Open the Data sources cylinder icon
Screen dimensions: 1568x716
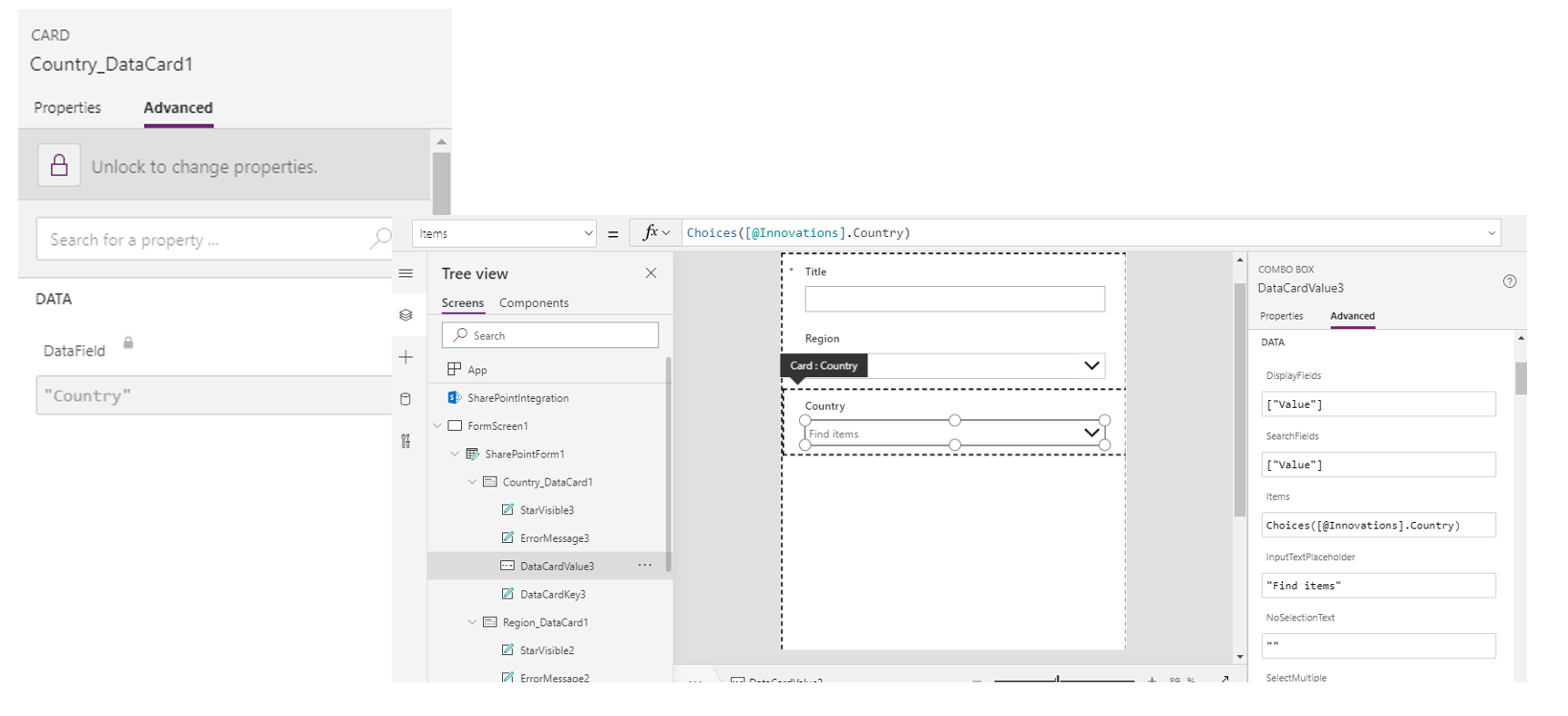coord(406,399)
